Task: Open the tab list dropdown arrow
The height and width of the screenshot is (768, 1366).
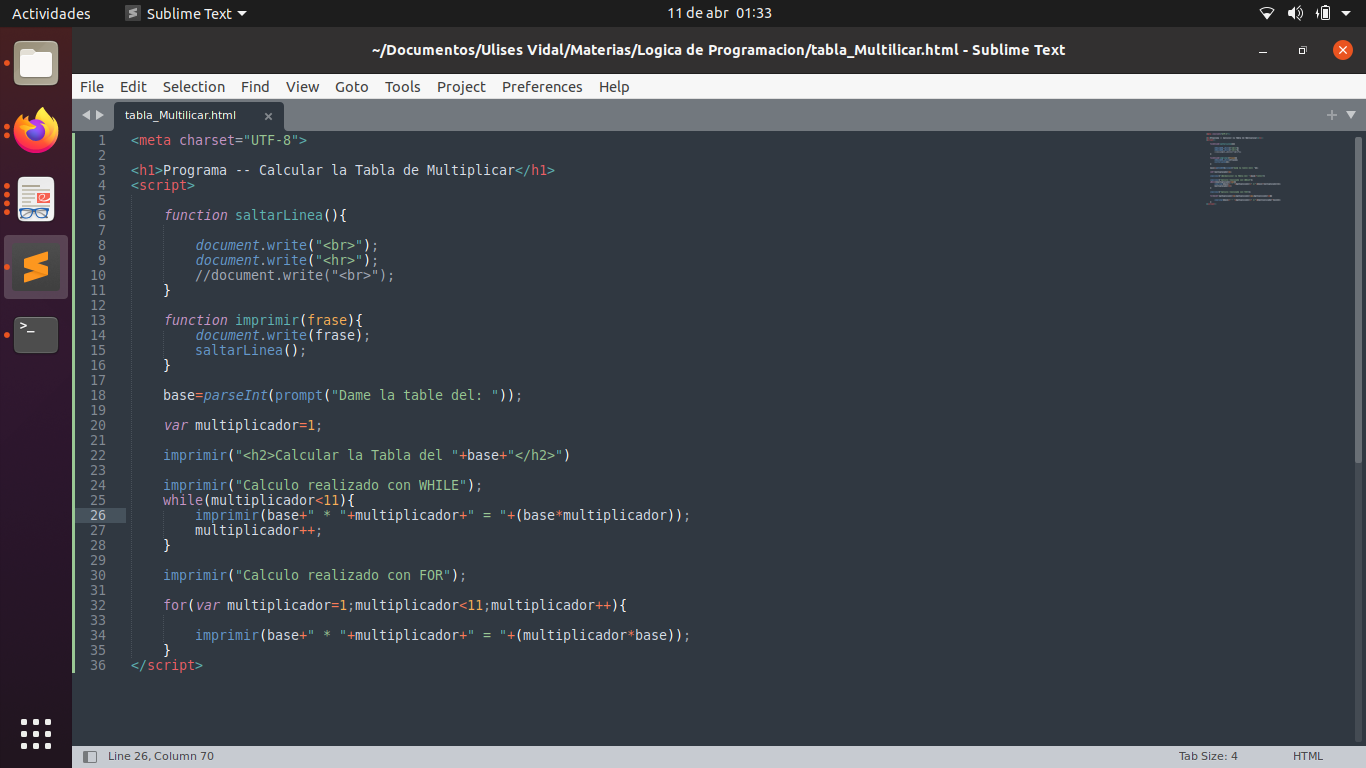Action: 1351,115
